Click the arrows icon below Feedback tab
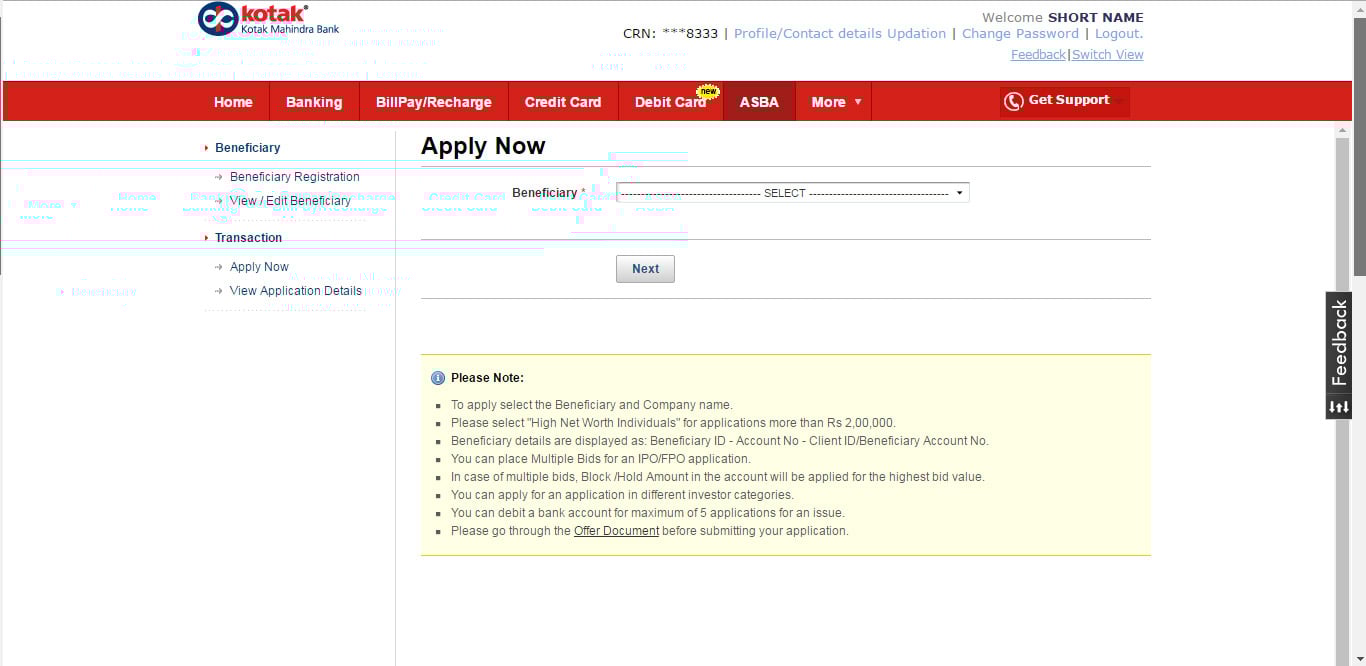Screen dimensions: 1366x666 click(x=1339, y=407)
